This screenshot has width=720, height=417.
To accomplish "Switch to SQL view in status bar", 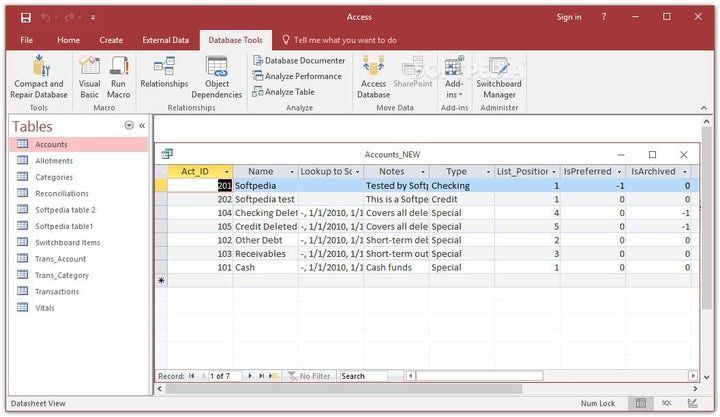I will click(x=666, y=403).
